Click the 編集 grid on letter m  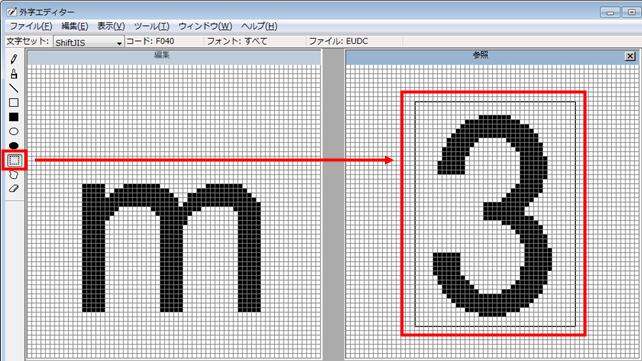(171, 248)
